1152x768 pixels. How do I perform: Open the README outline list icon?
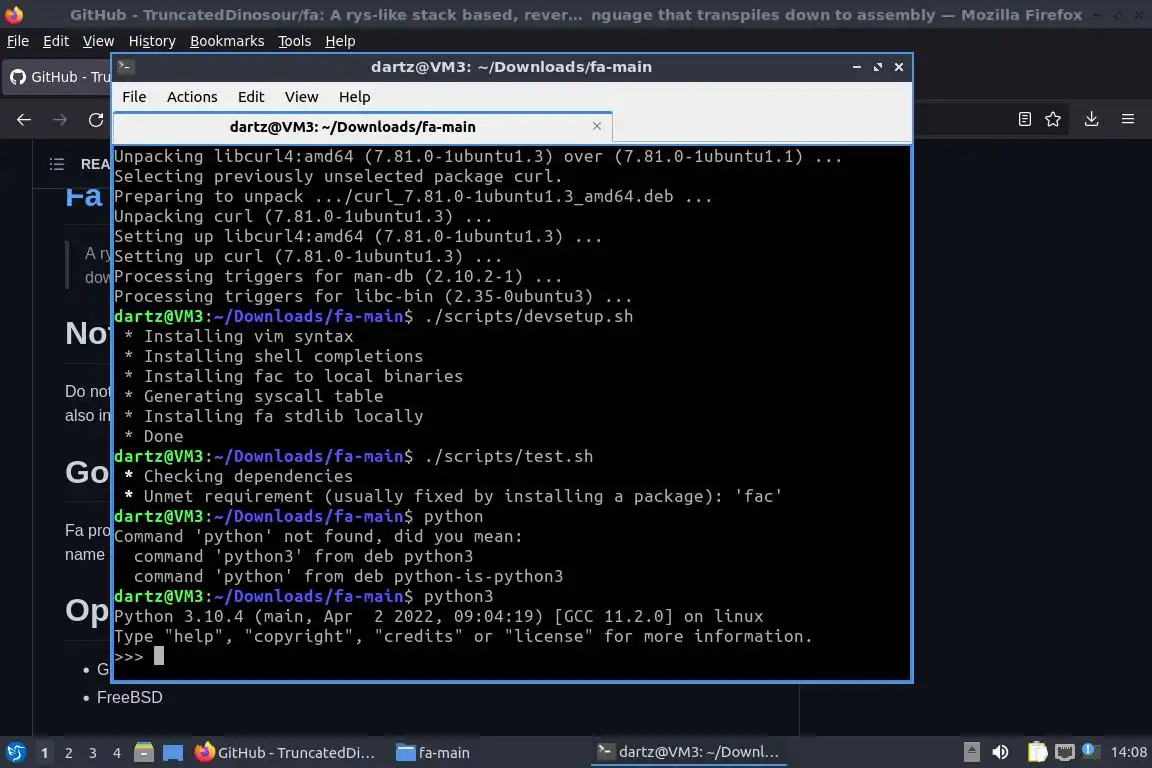coord(57,164)
